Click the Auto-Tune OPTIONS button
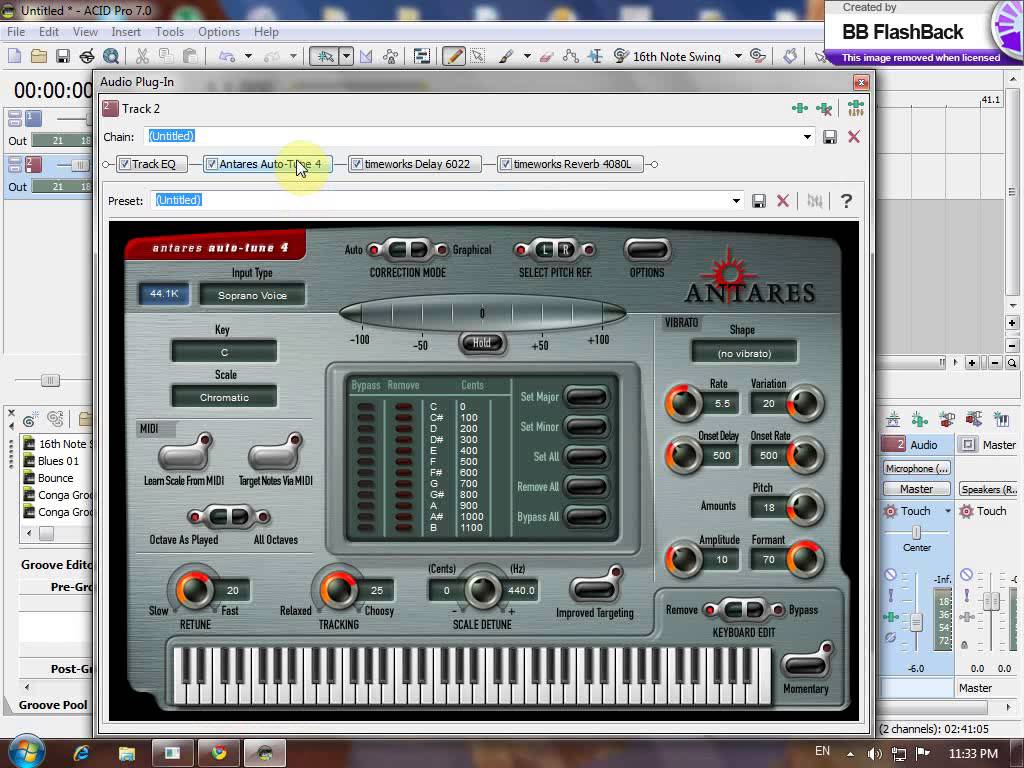 click(x=647, y=249)
